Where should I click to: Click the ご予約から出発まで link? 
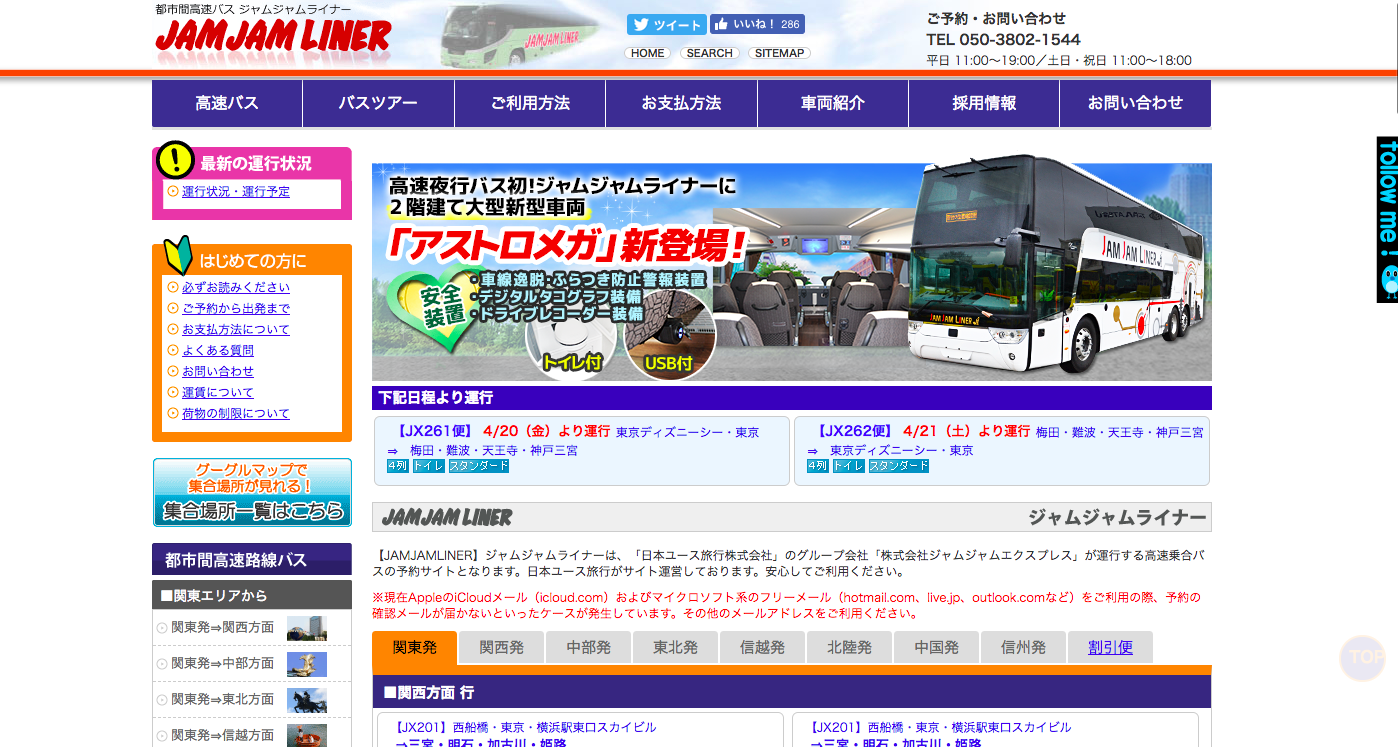point(236,308)
